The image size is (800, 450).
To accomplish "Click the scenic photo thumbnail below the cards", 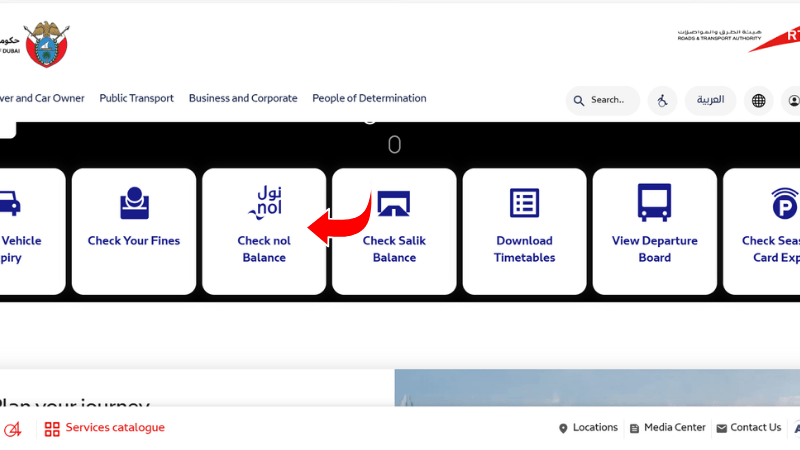I will pos(597,388).
